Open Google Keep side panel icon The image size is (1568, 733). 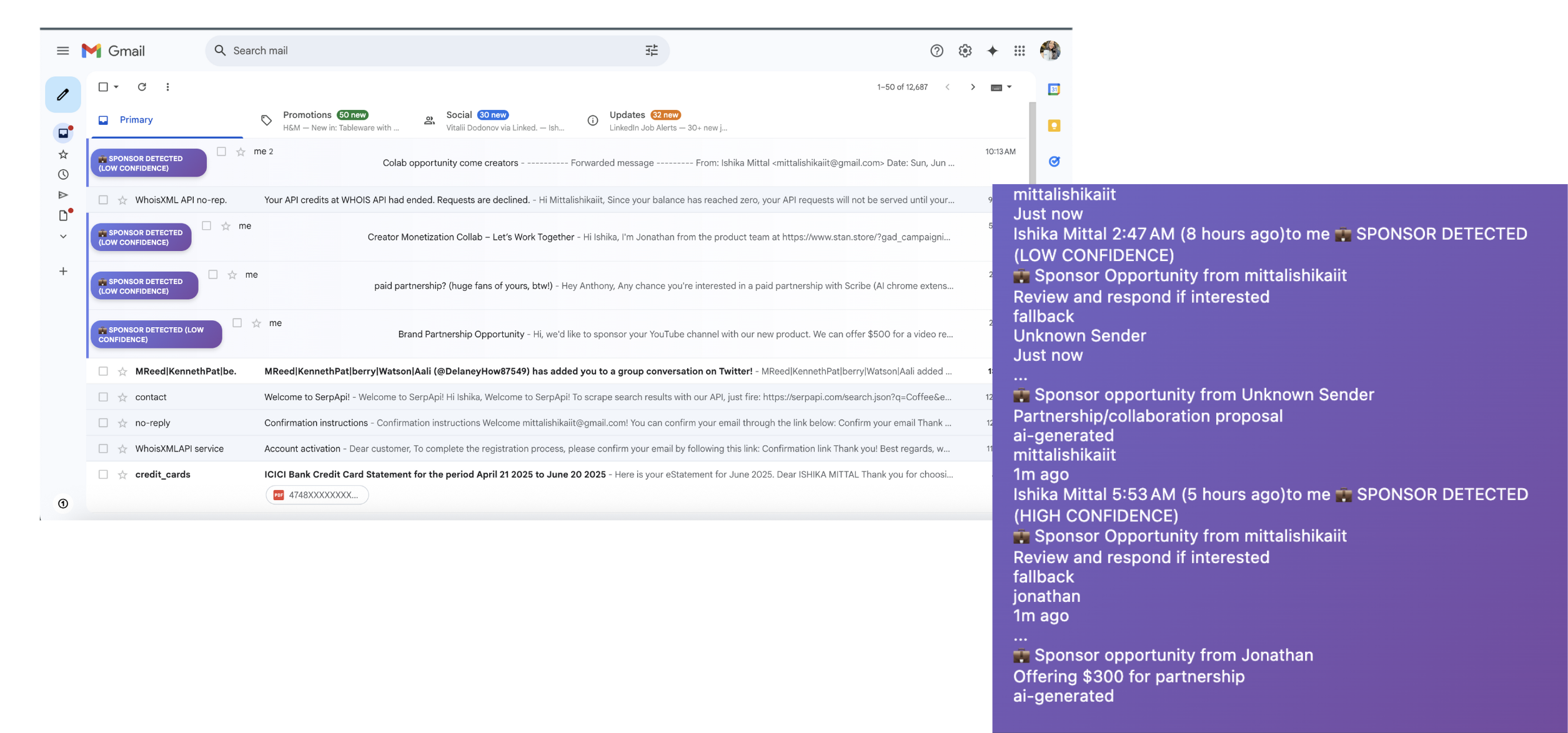[1053, 125]
